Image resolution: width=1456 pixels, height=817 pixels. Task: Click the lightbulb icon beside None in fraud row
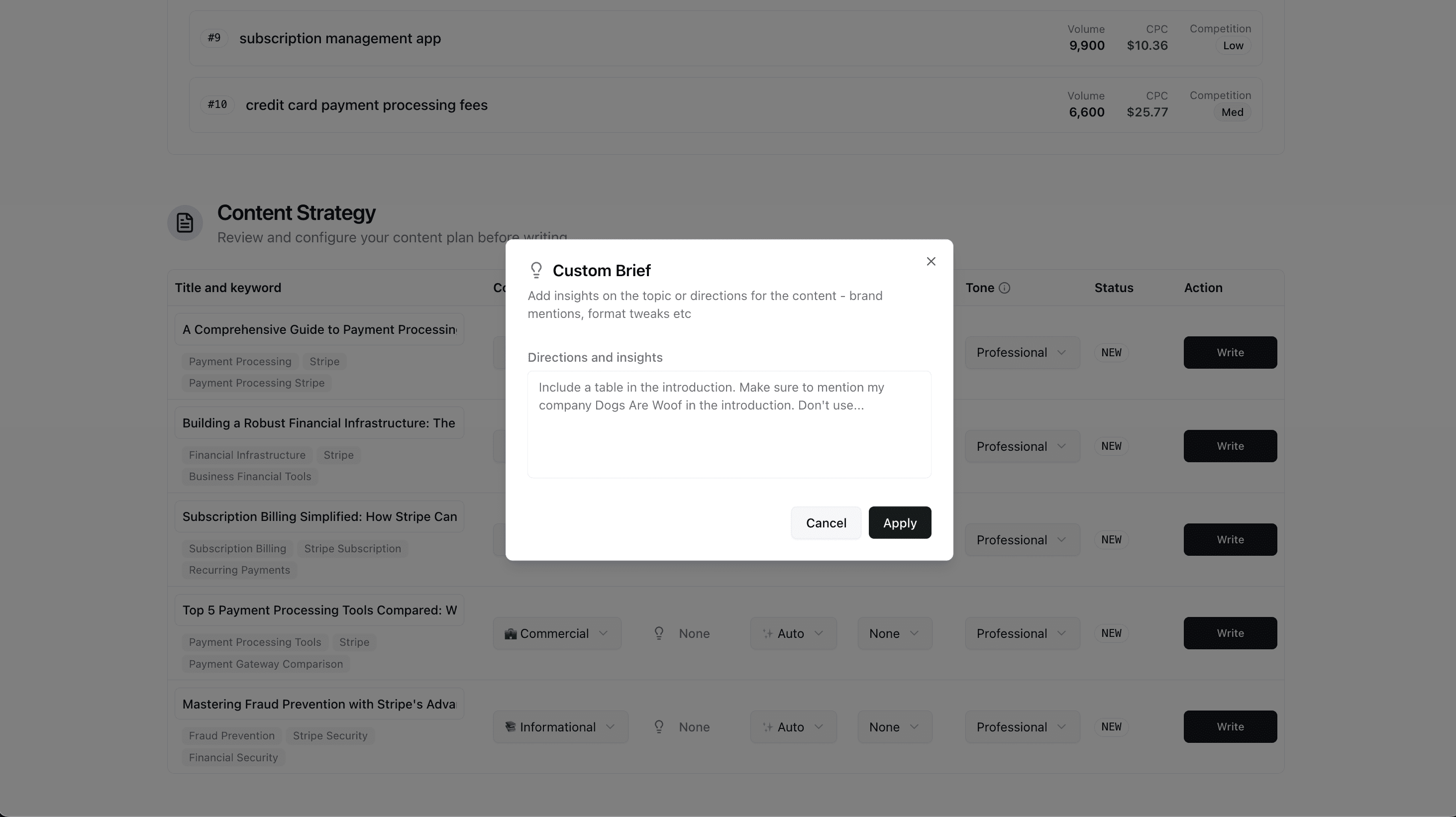(x=658, y=726)
